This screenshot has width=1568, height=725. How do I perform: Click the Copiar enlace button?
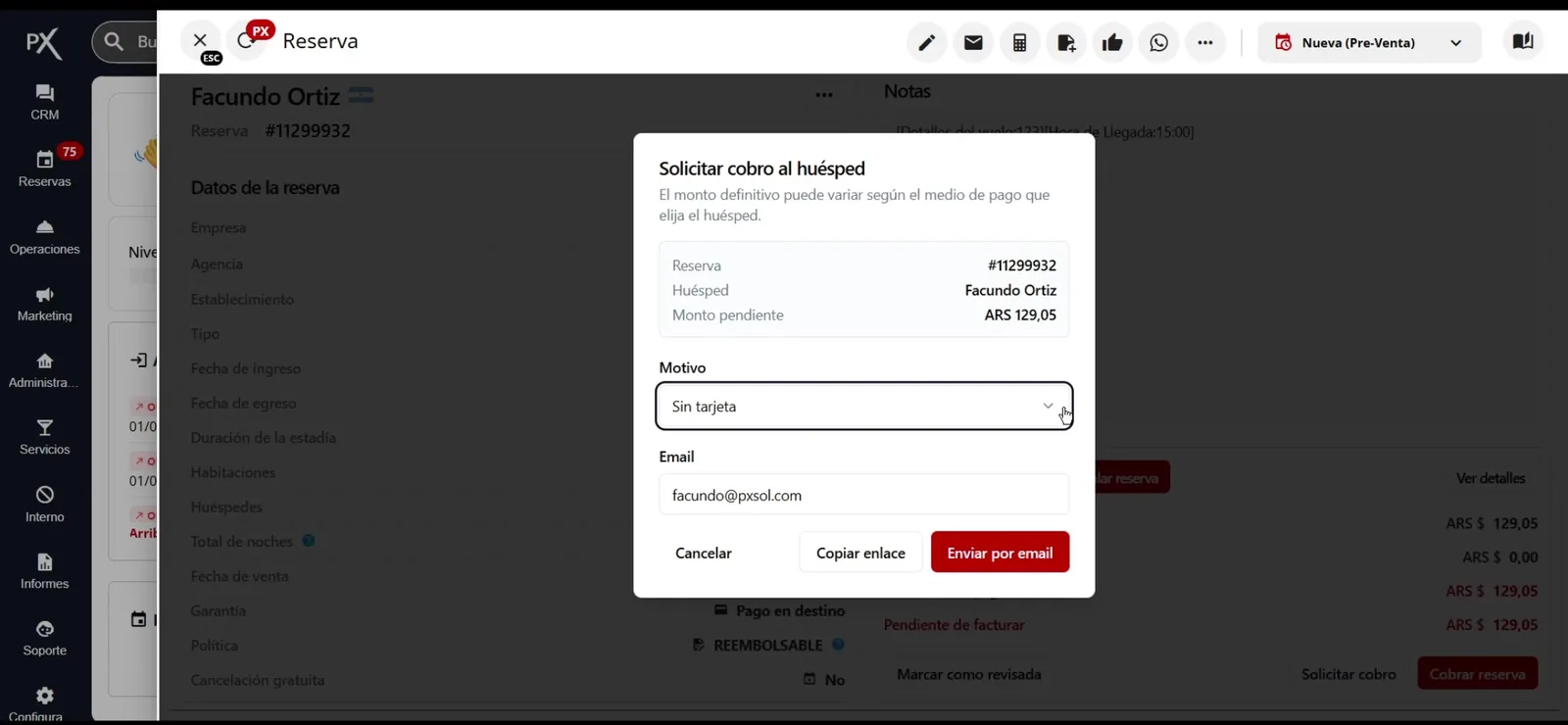pos(860,553)
